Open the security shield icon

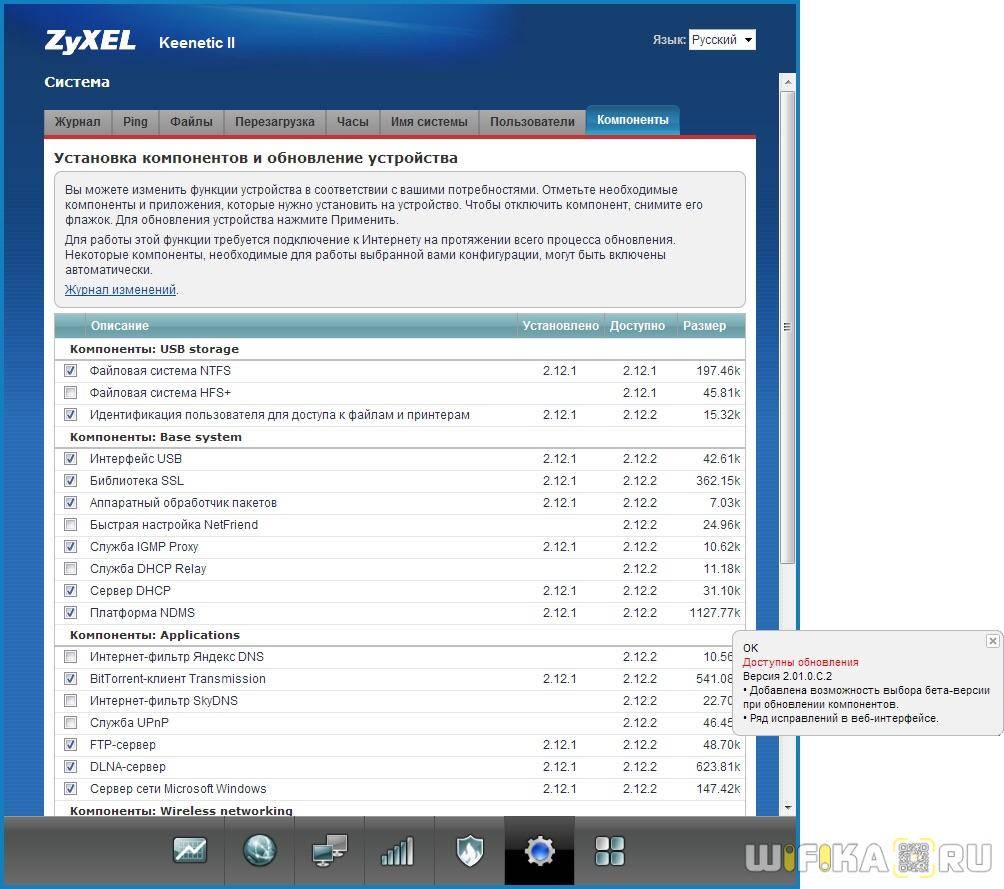(469, 851)
